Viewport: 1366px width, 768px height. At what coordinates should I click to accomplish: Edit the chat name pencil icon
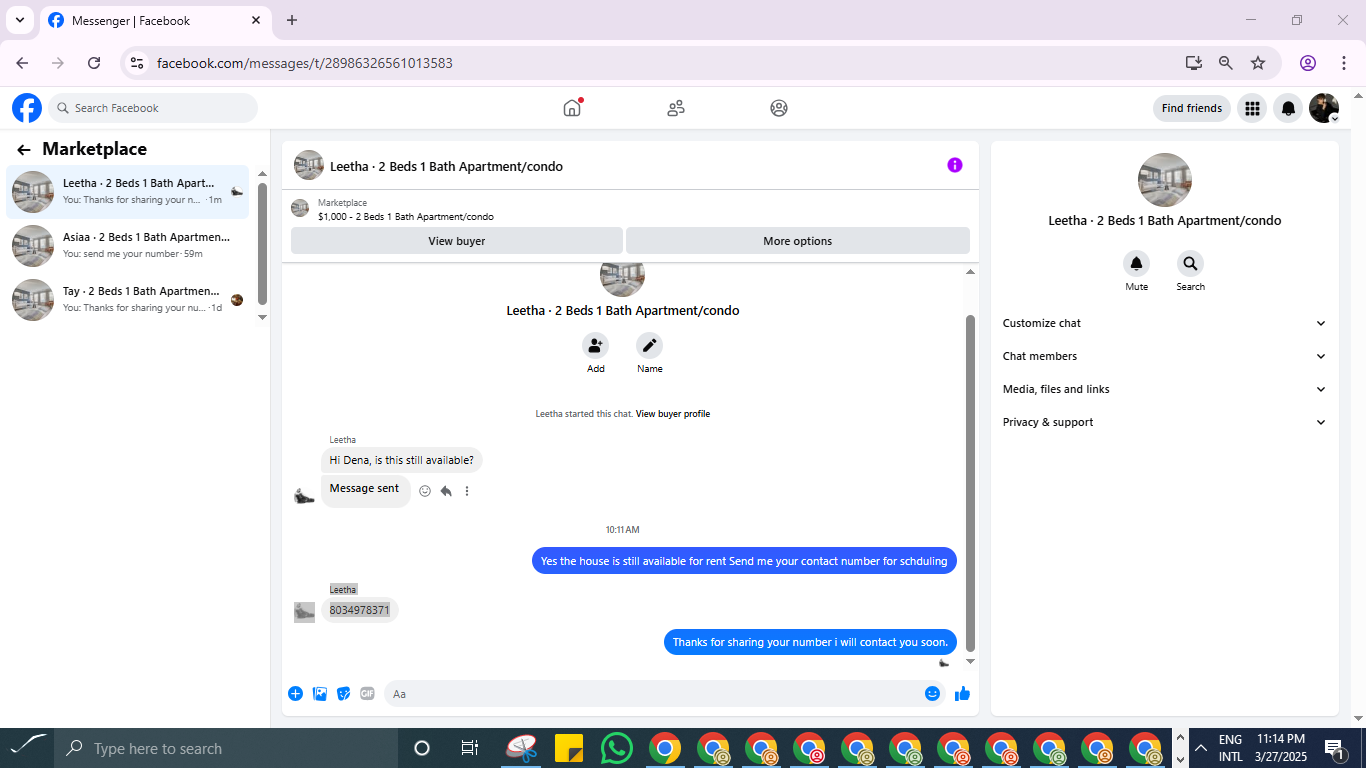click(650, 346)
